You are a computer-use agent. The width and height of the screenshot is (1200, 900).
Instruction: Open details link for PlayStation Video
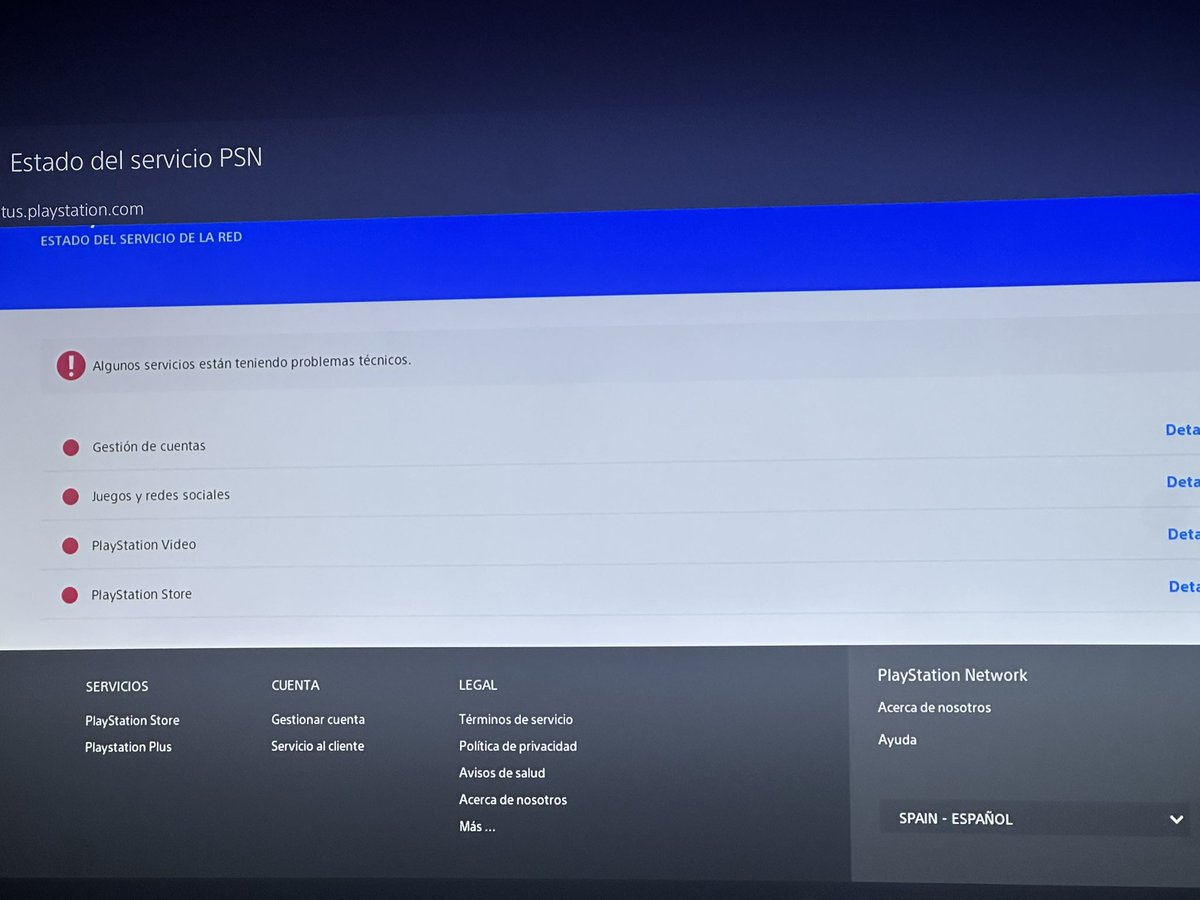[x=1183, y=534]
